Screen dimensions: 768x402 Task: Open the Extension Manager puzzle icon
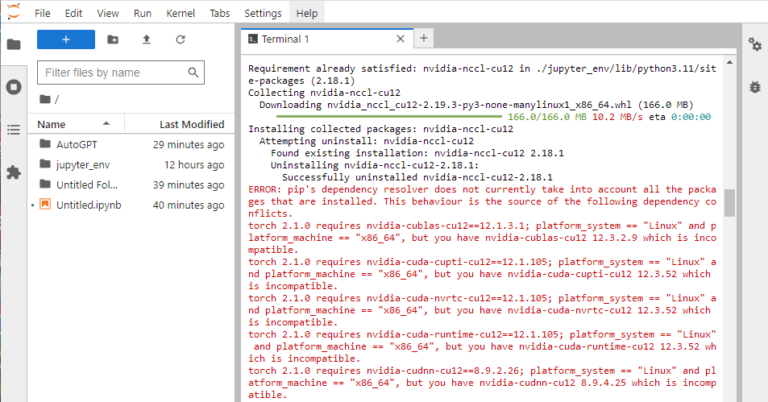coord(14,172)
